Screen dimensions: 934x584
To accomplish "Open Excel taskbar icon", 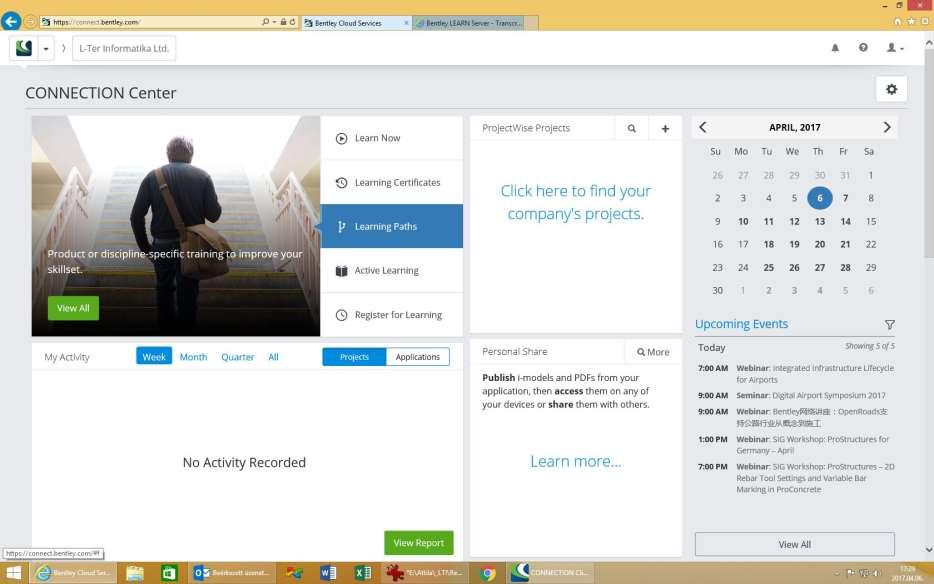I will click(362, 573).
